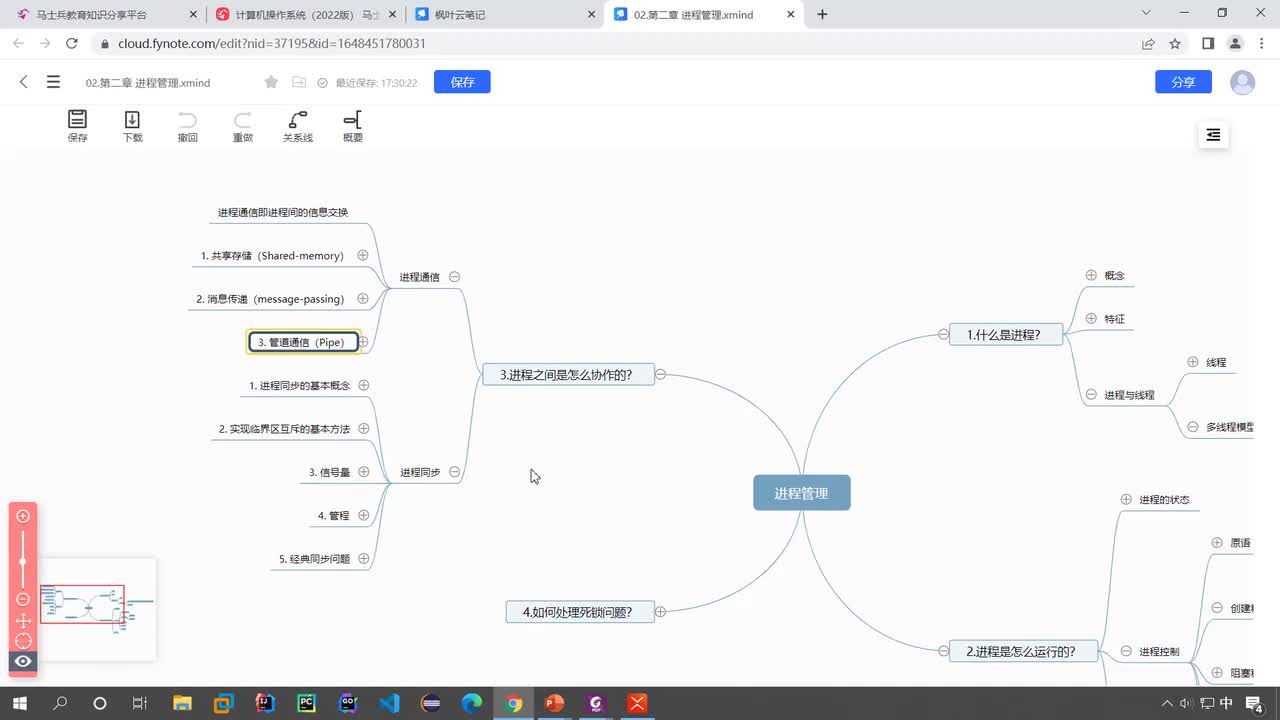The height and width of the screenshot is (720, 1280).
Task: Click the pan/move arrows icon
Action: pos(23,620)
